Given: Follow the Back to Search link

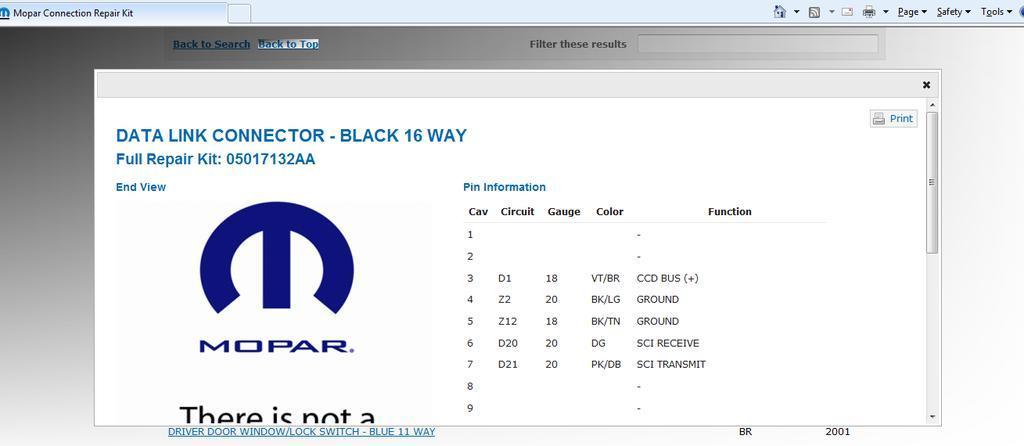Looking at the screenshot, I should click(x=212, y=44).
